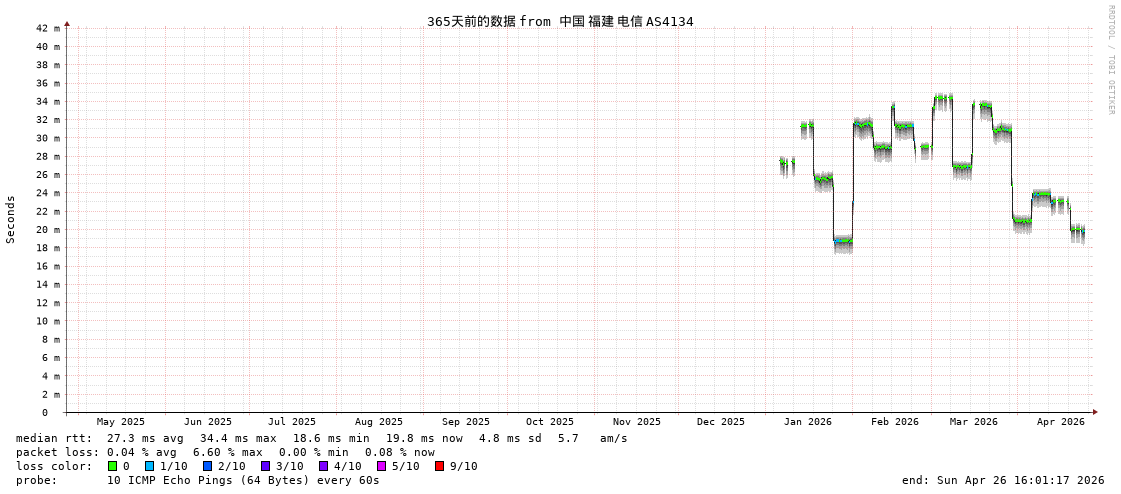This screenshot has height=494, width=1121.
Task: Click the light blue 1/10 loss swatch
Action: point(150,466)
